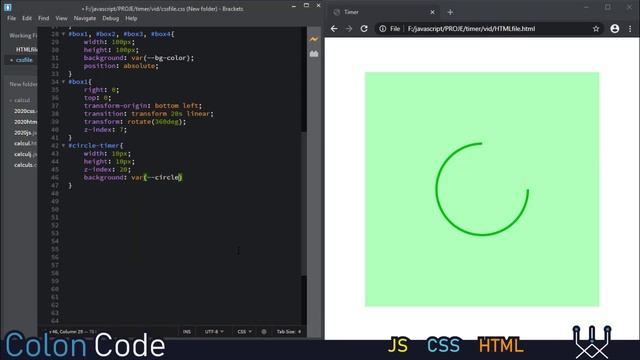Click the Working Files heading
This screenshot has height=360, width=640.
click(x=23, y=36)
